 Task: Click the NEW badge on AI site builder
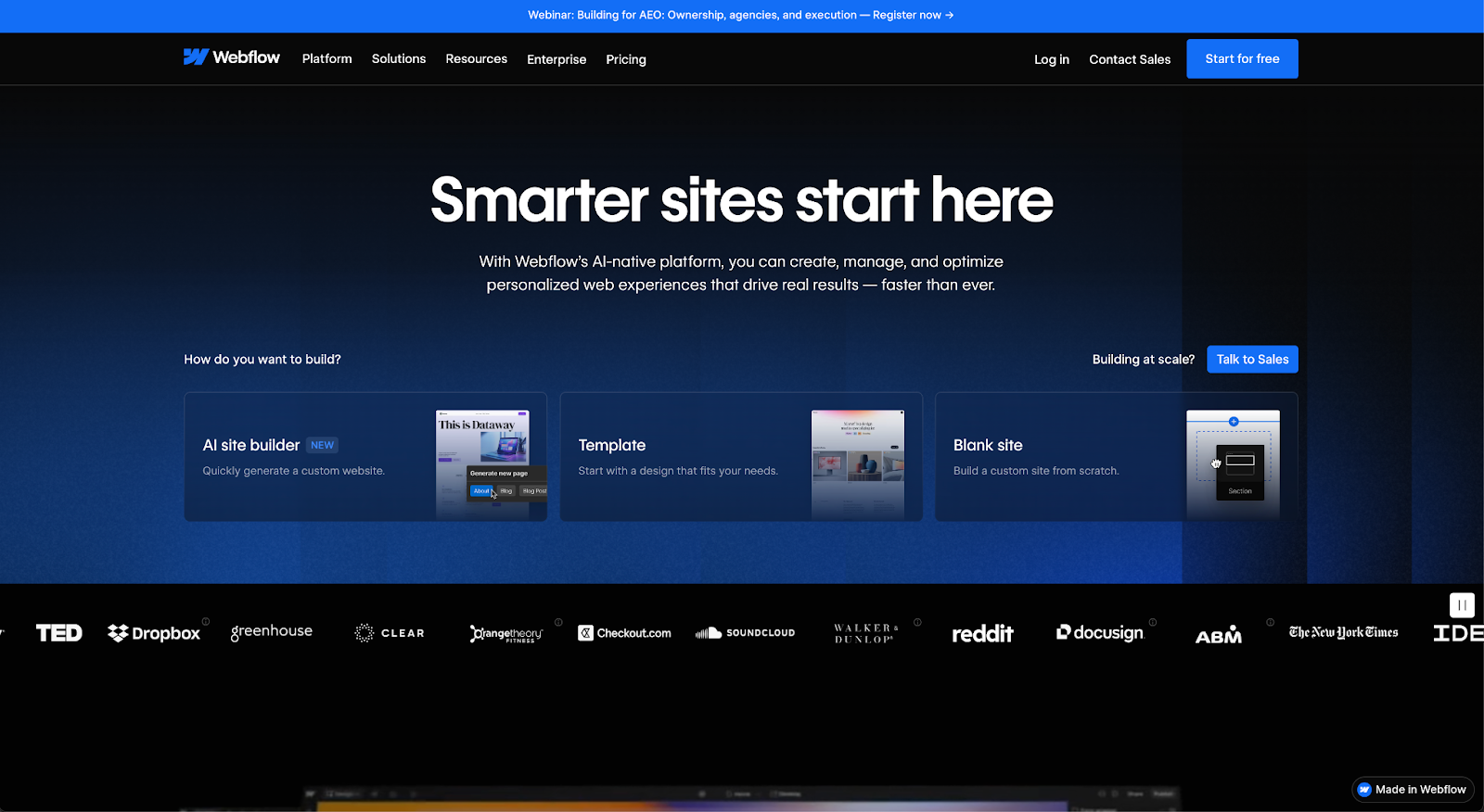pyautogui.click(x=322, y=445)
